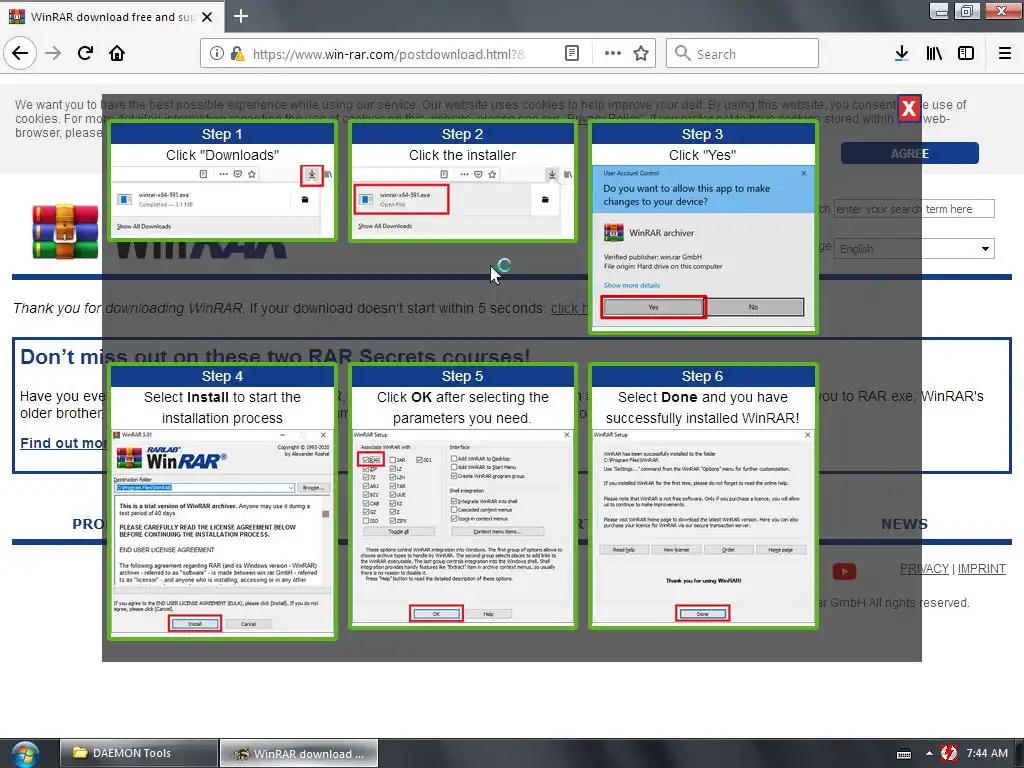
Task: View the Step 1 instruction image
Action: [x=222, y=181]
